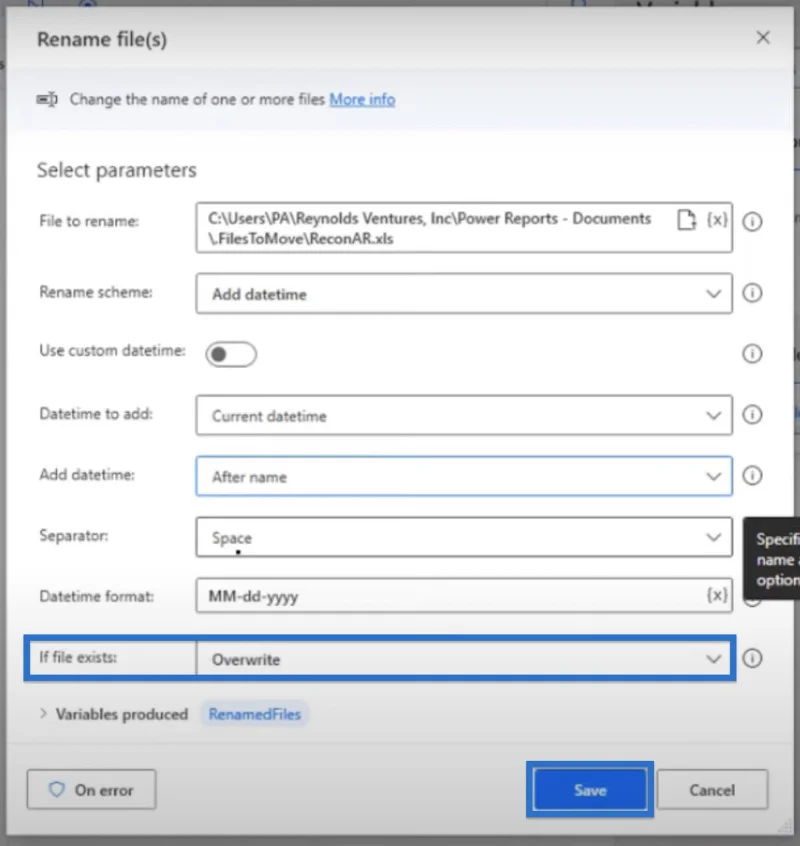This screenshot has width=800, height=846.
Task: Show info for File to rename
Action: [x=752, y=221]
